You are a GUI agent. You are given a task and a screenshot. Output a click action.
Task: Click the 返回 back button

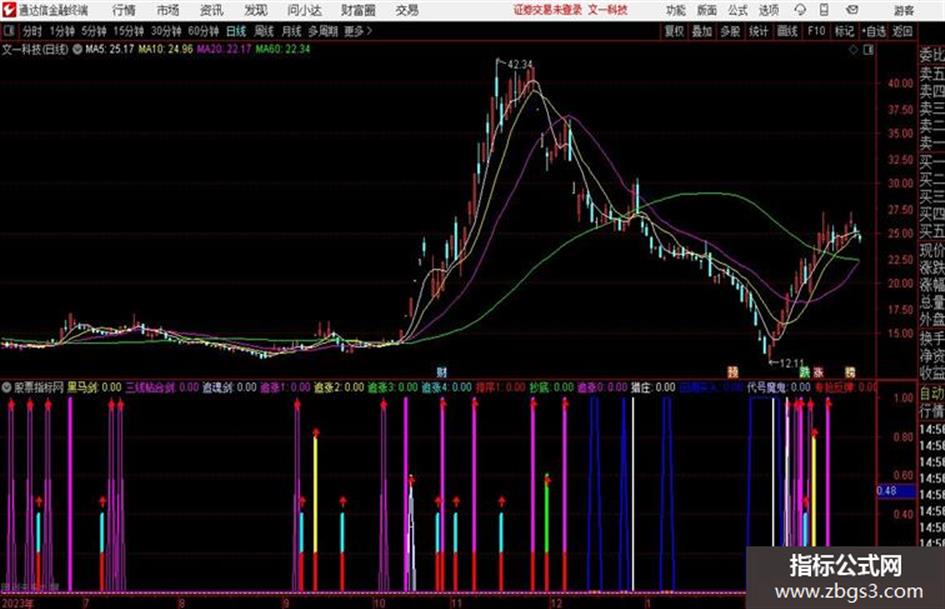(x=902, y=31)
